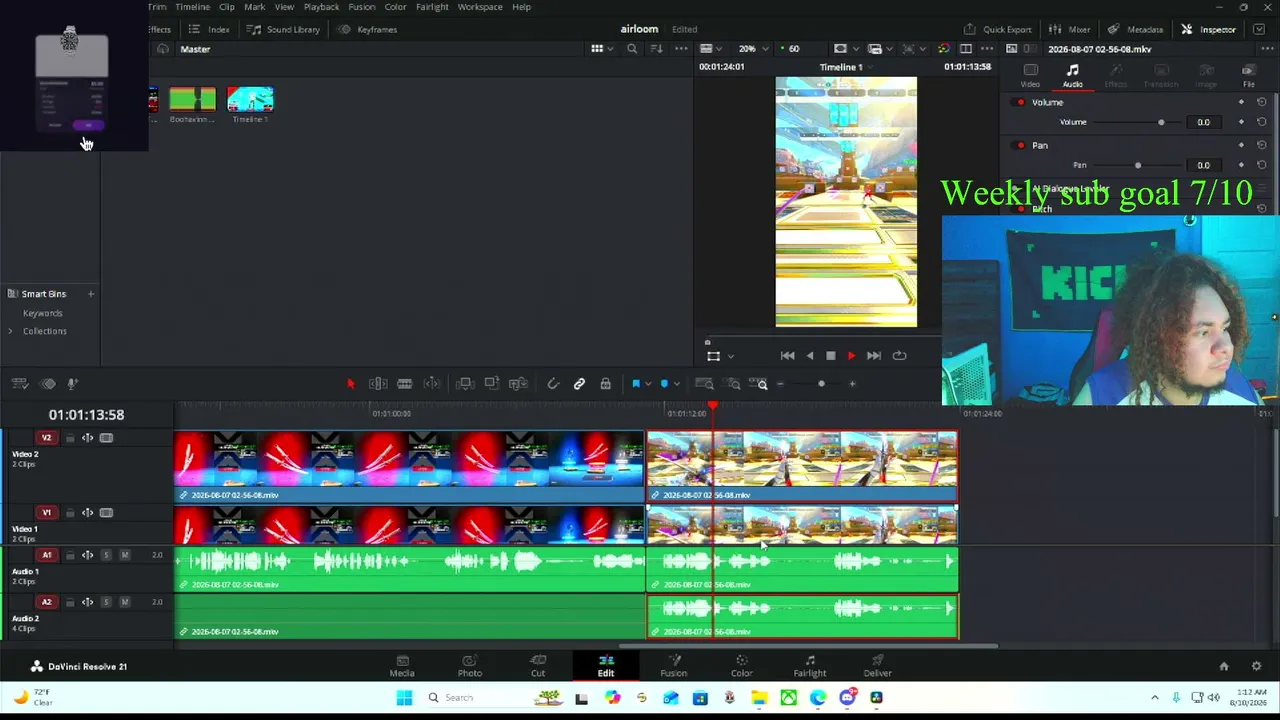Solo the Audio 2 track
This screenshot has height=720, width=1280.
click(106, 602)
